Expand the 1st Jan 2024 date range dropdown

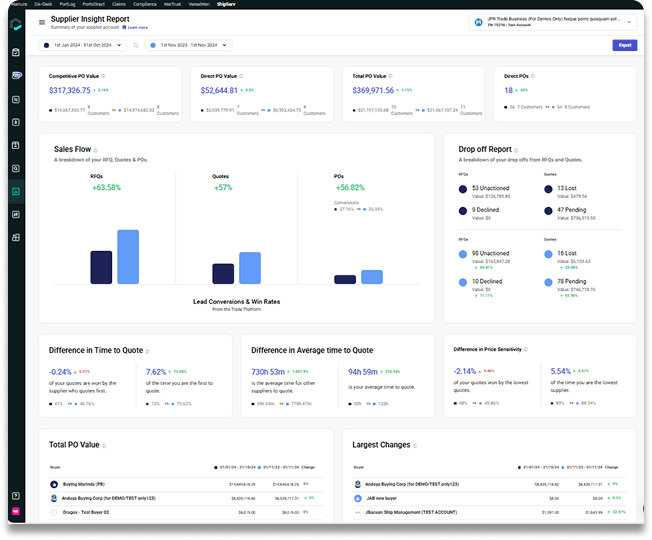pyautogui.click(x=82, y=45)
